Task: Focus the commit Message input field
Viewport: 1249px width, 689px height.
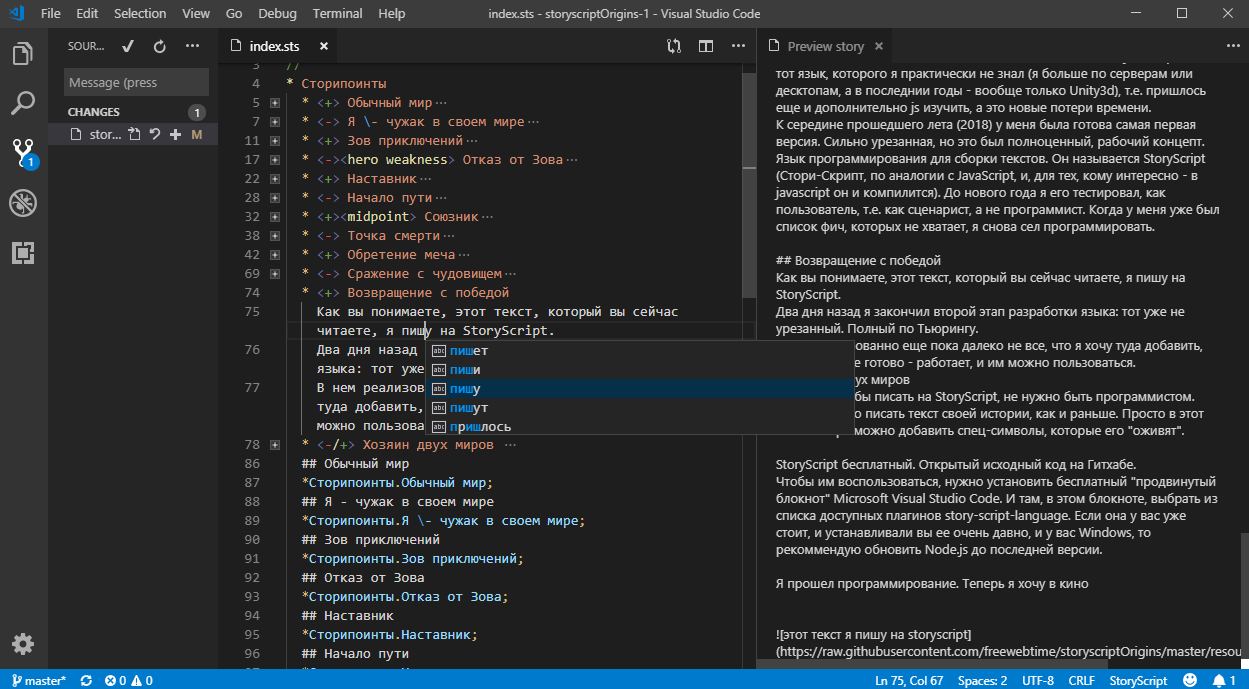Action: coord(136,82)
